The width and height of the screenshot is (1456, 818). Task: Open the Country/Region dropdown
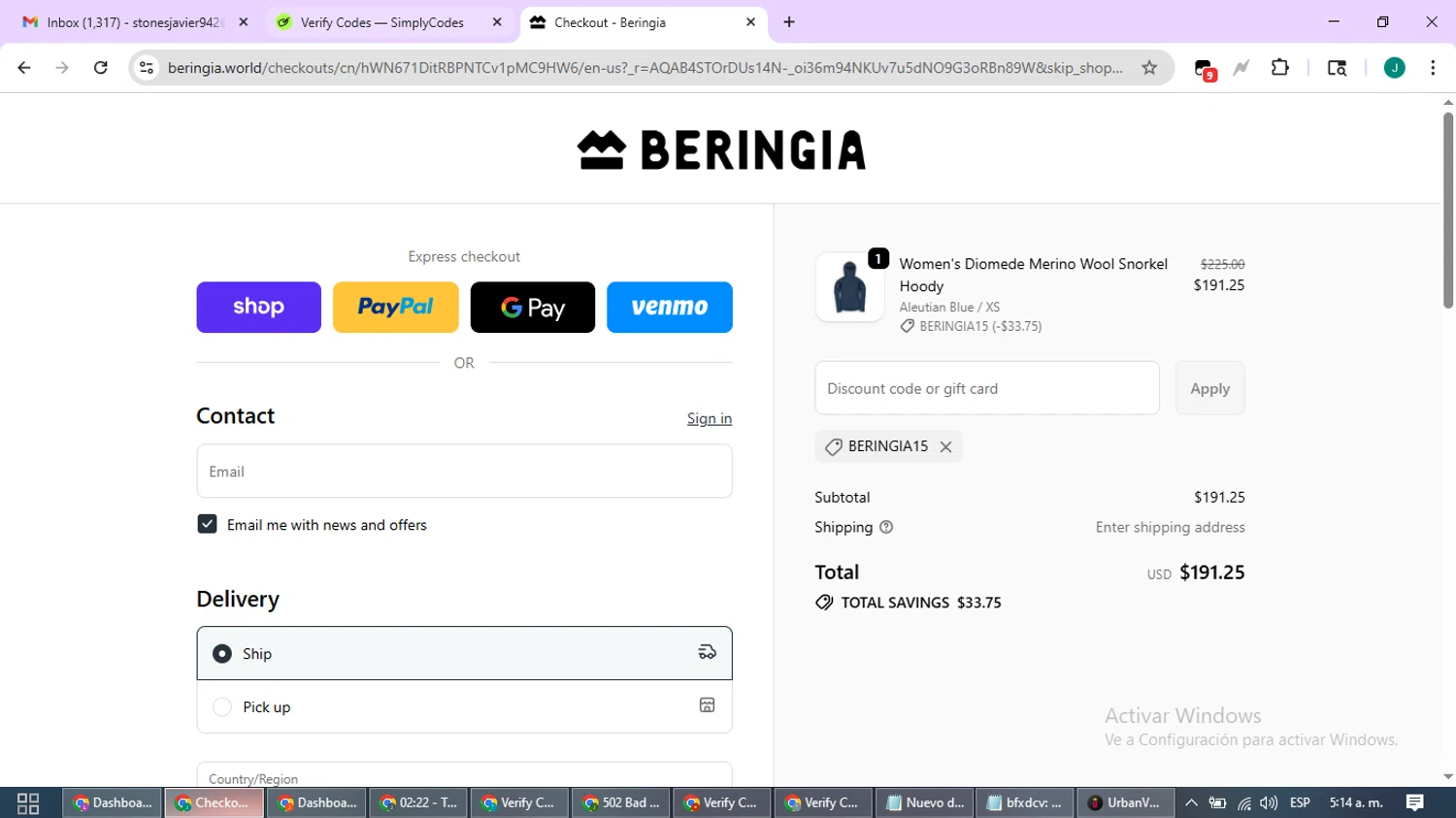coord(464,776)
